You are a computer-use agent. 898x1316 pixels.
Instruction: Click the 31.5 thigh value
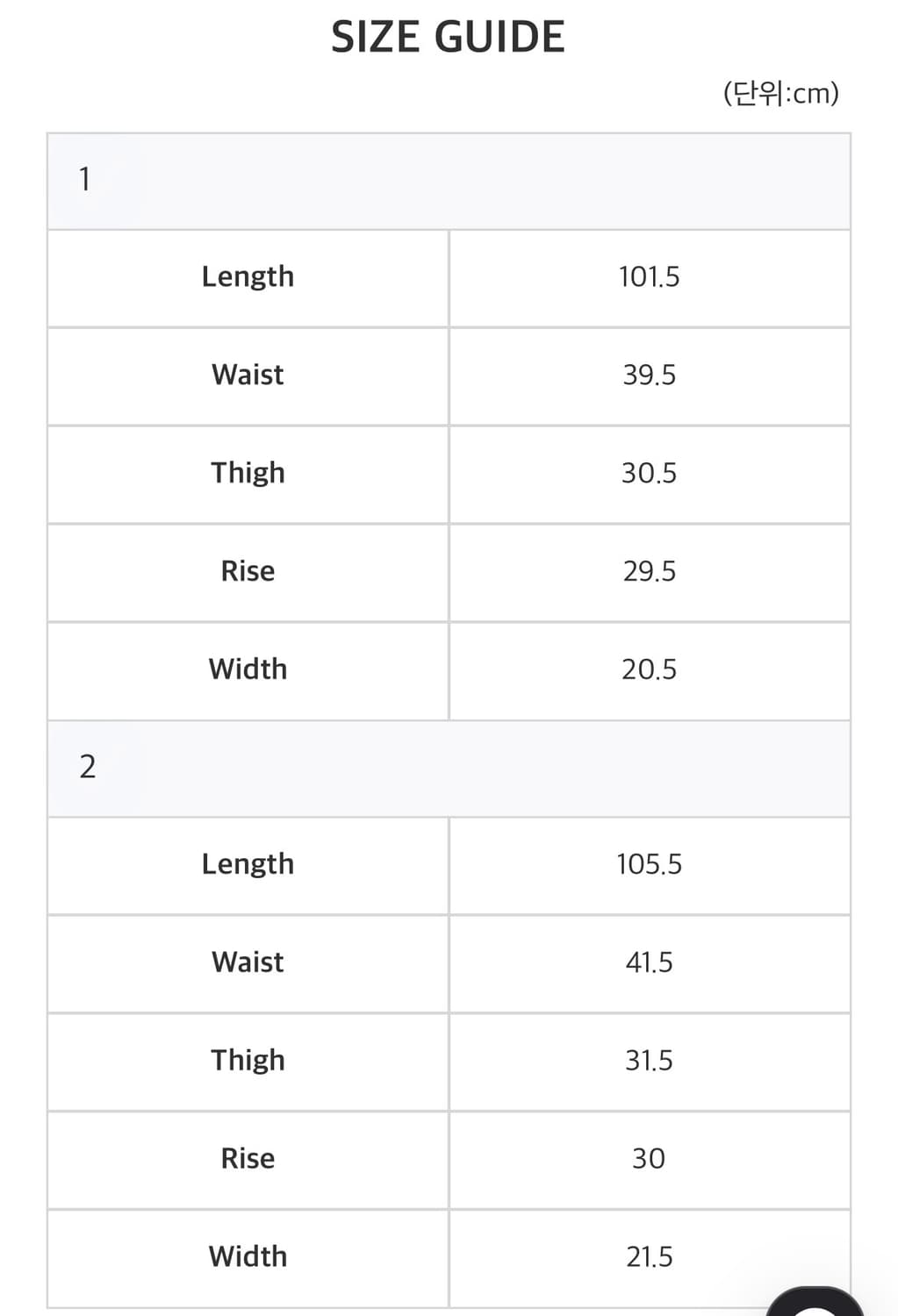(649, 1061)
